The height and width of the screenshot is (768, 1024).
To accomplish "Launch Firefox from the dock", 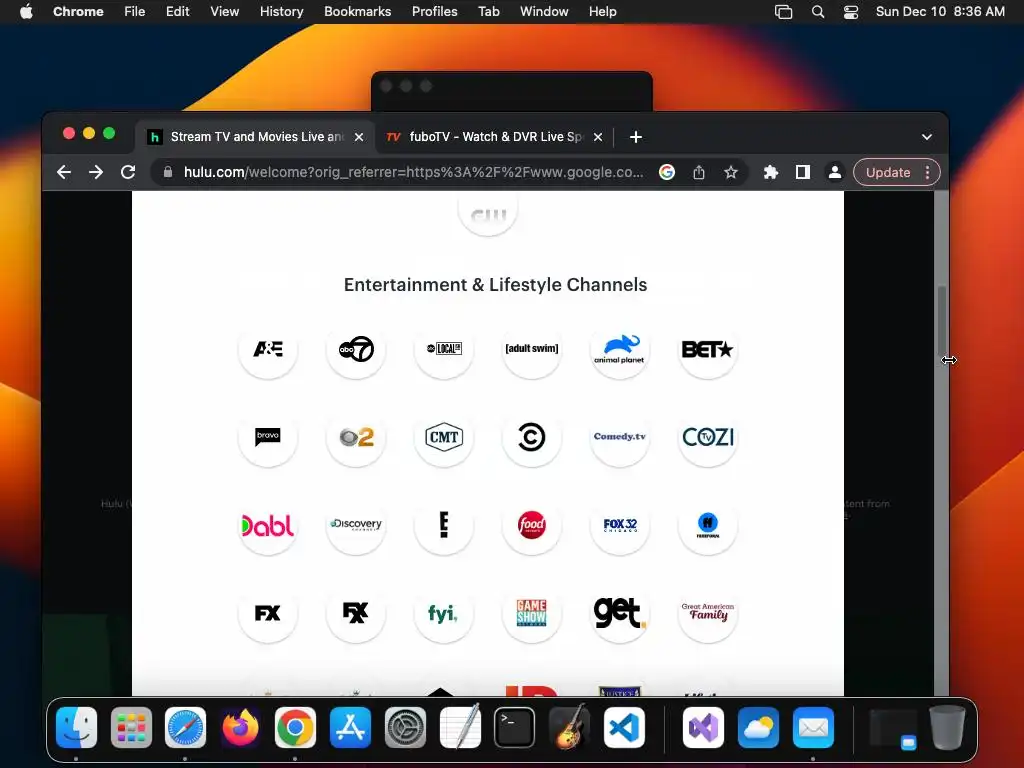I will pyautogui.click(x=240, y=727).
